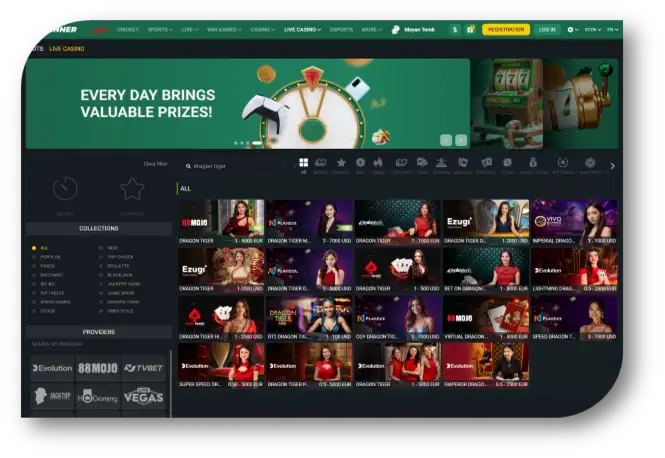Filter by 88MOJO provider logo
This screenshot has width=665, height=458.
[x=98, y=368]
